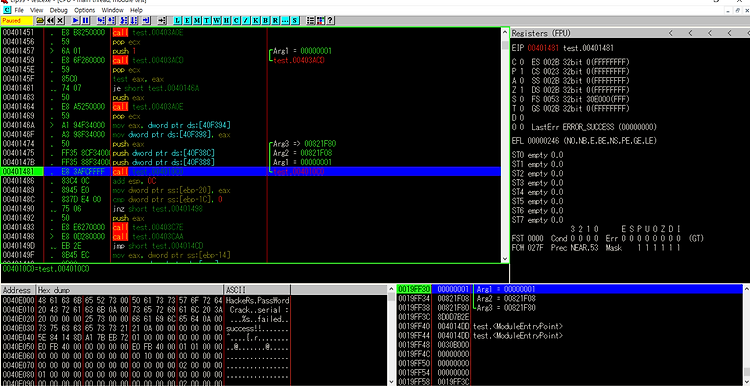Click the disassembly scrollbar down arrow
Screen dimensions: 750x386
point(505,258)
